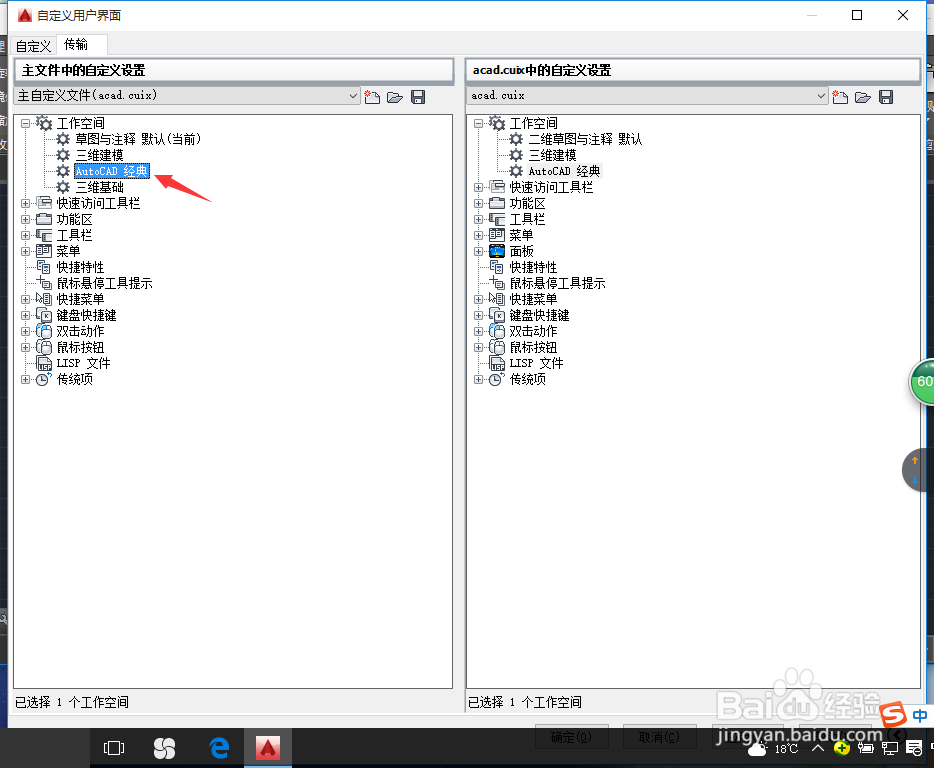This screenshot has width=934, height=768.
Task: Select right 三维建模 workspace
Action: pos(553,156)
